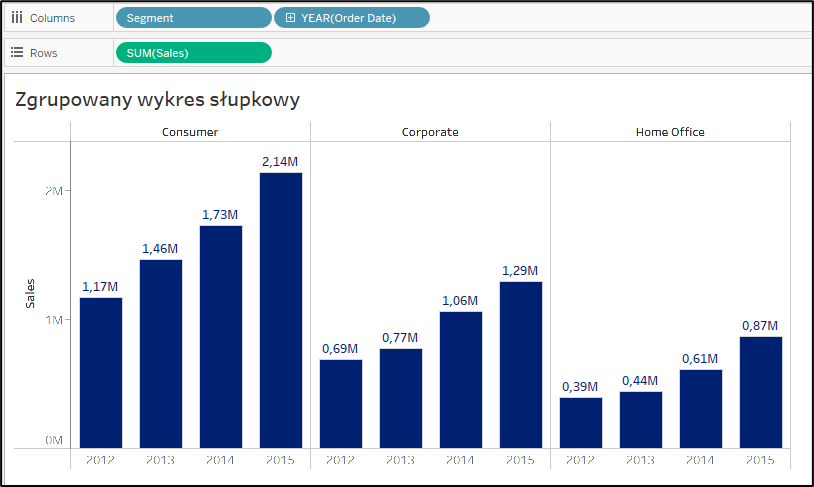This screenshot has width=814, height=487.
Task: Click the Sales axis title
Action: 30,293
